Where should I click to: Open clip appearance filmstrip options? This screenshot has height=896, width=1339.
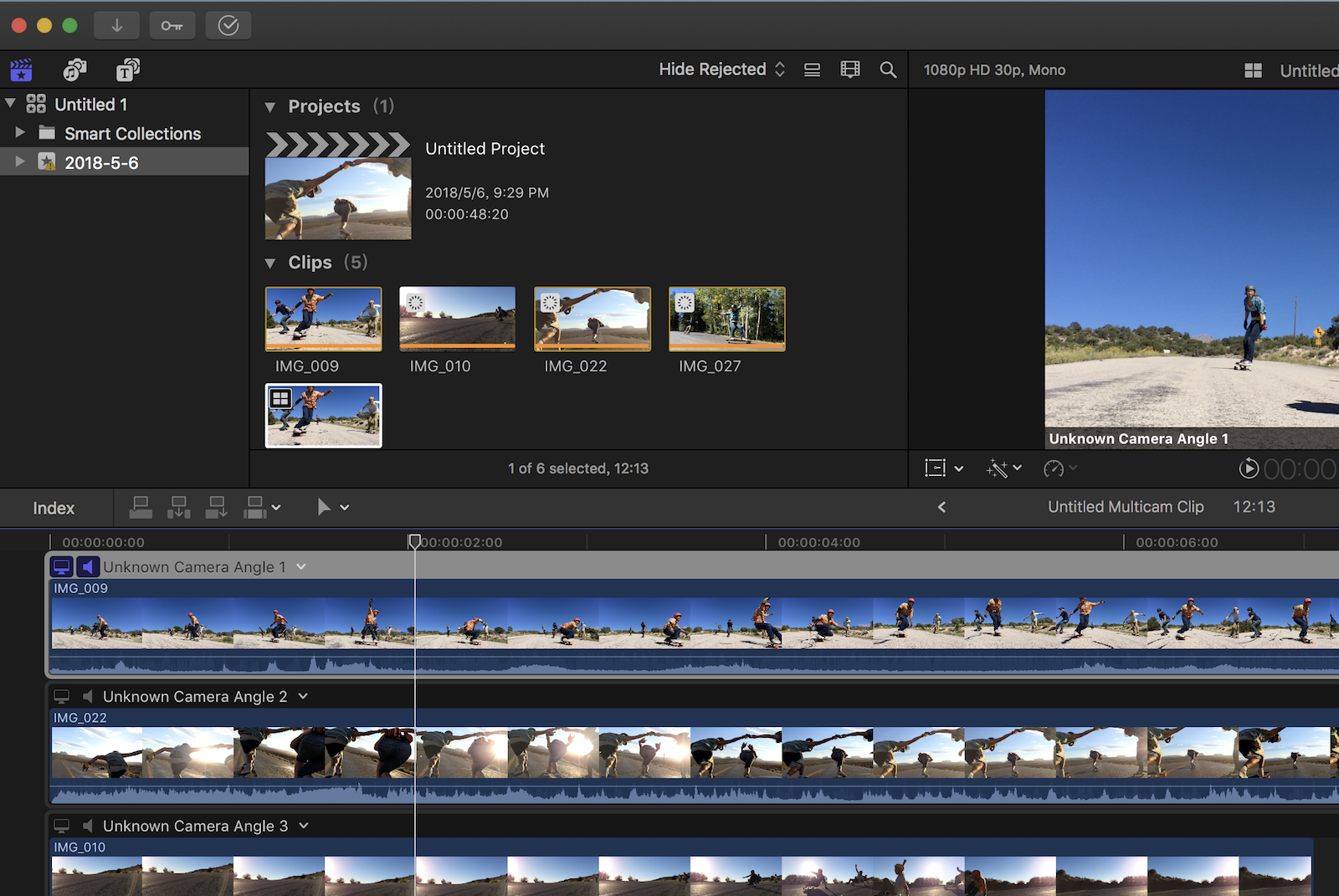point(850,70)
